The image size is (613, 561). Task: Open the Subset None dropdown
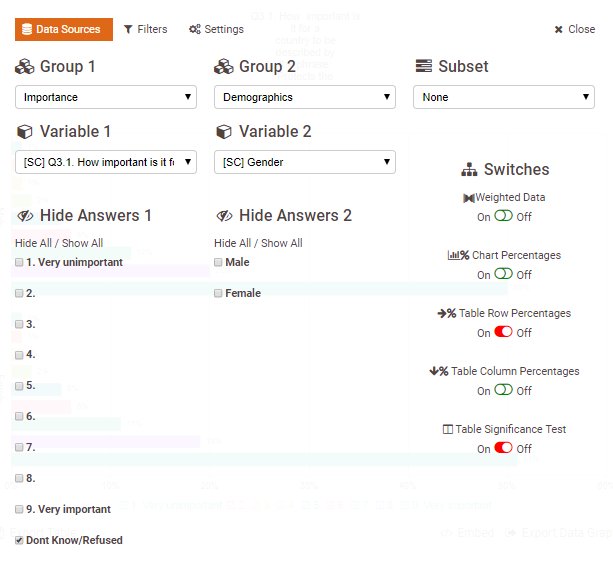pyautogui.click(x=504, y=97)
